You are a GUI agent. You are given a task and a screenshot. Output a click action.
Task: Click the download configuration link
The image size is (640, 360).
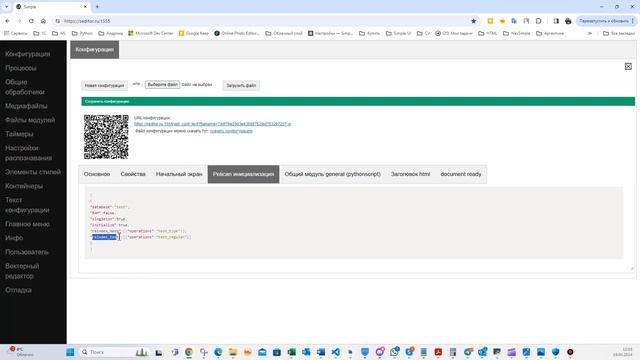tap(231, 131)
